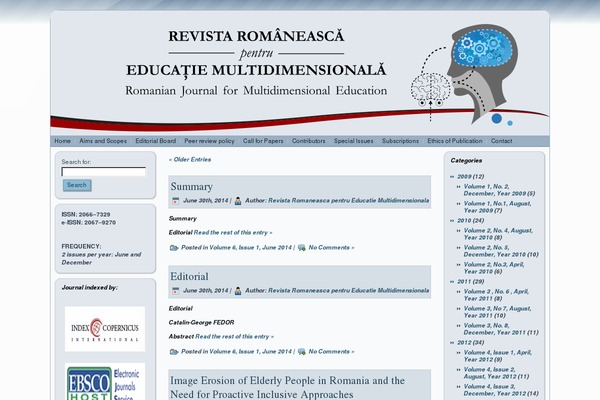The height and width of the screenshot is (400, 600).
Task: Go to Aims and Scopes page
Action: [103, 141]
